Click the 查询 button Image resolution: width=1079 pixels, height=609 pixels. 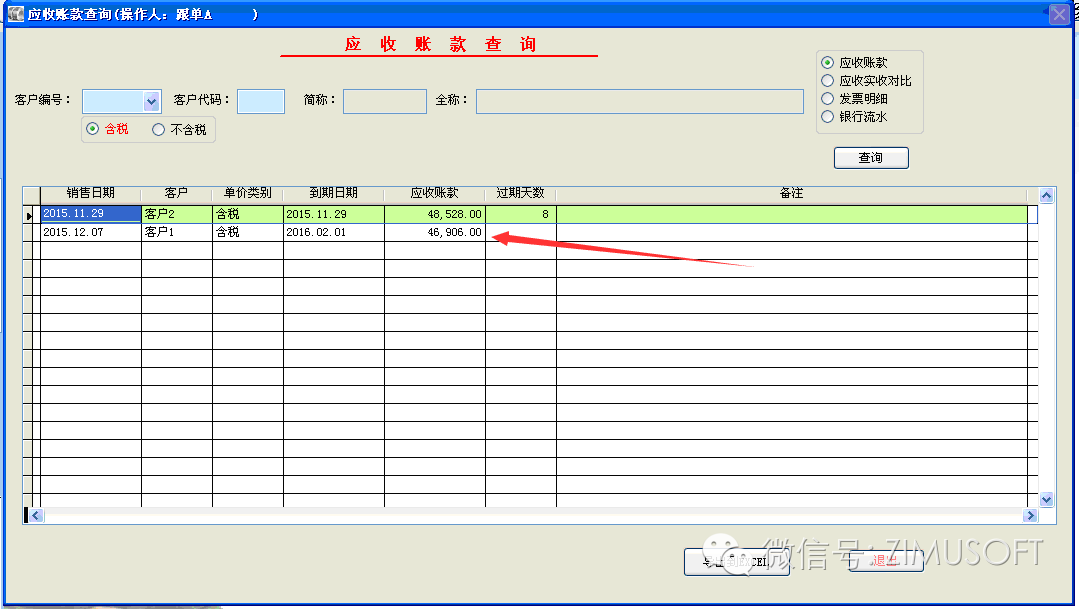[x=871, y=158]
